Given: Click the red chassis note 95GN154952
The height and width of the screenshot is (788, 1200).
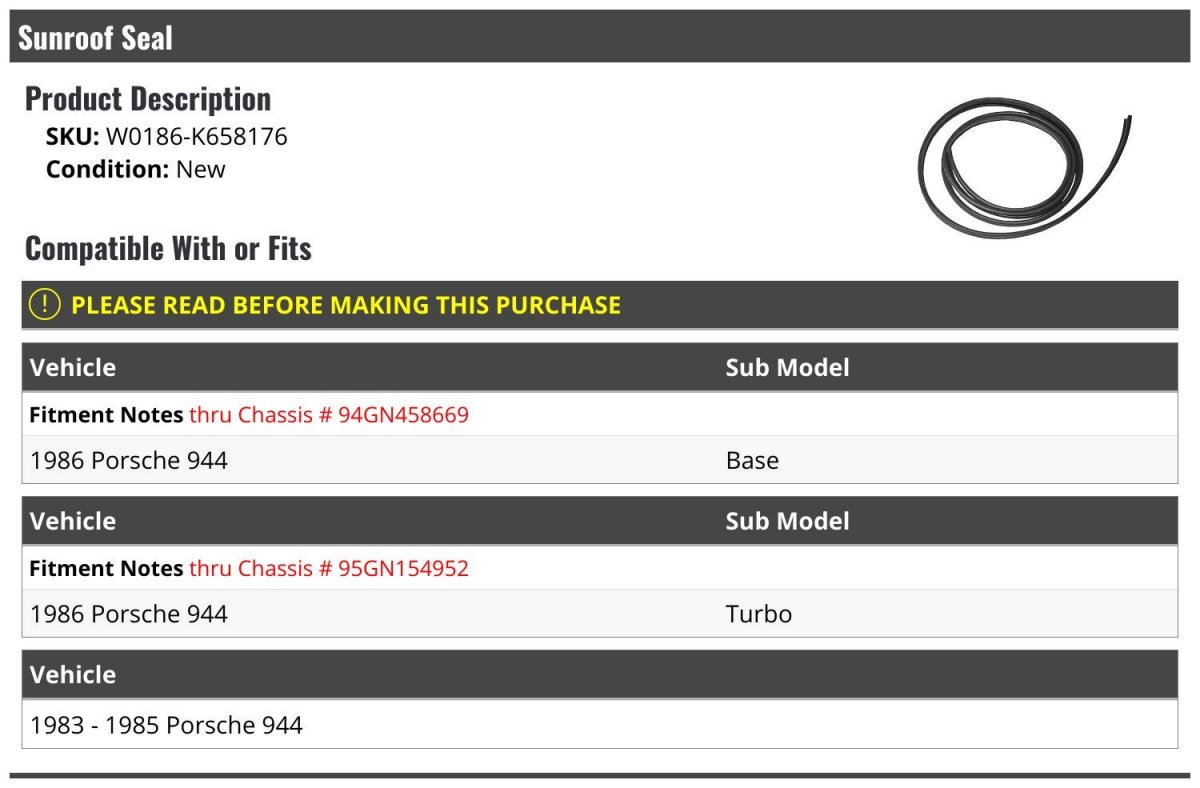Looking at the screenshot, I should point(329,568).
